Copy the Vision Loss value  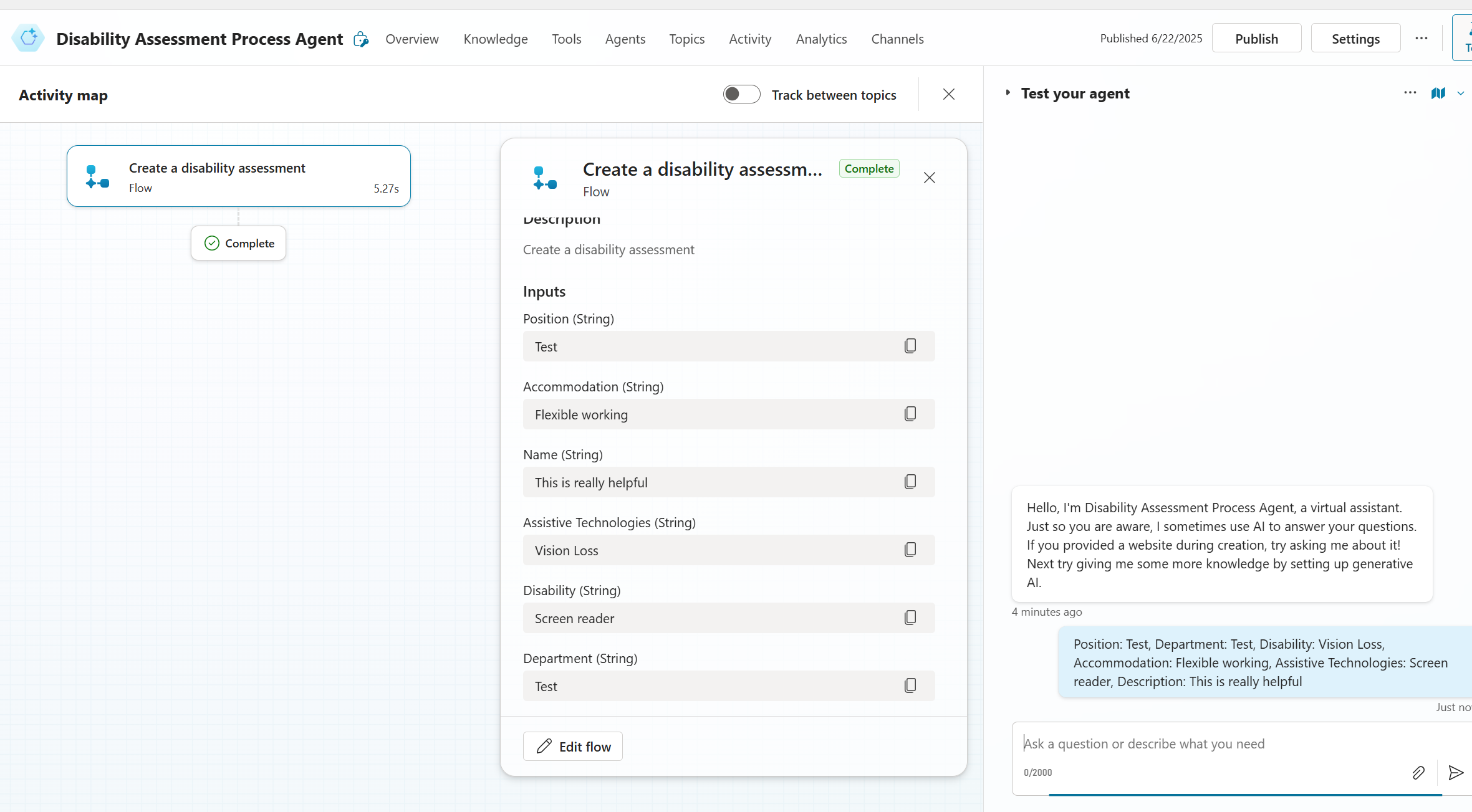point(910,550)
